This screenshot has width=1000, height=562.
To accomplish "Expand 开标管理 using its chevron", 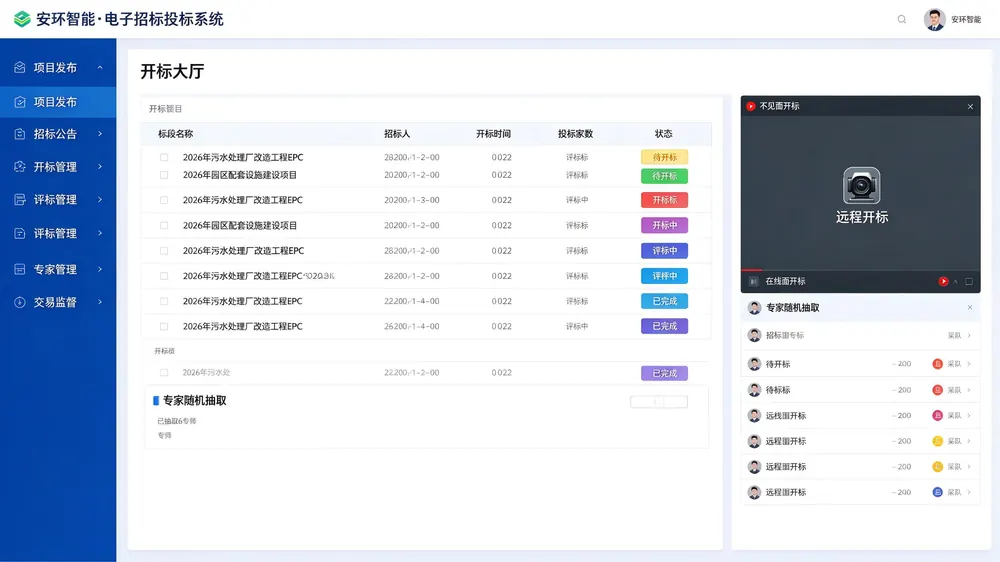I will tap(100, 166).
